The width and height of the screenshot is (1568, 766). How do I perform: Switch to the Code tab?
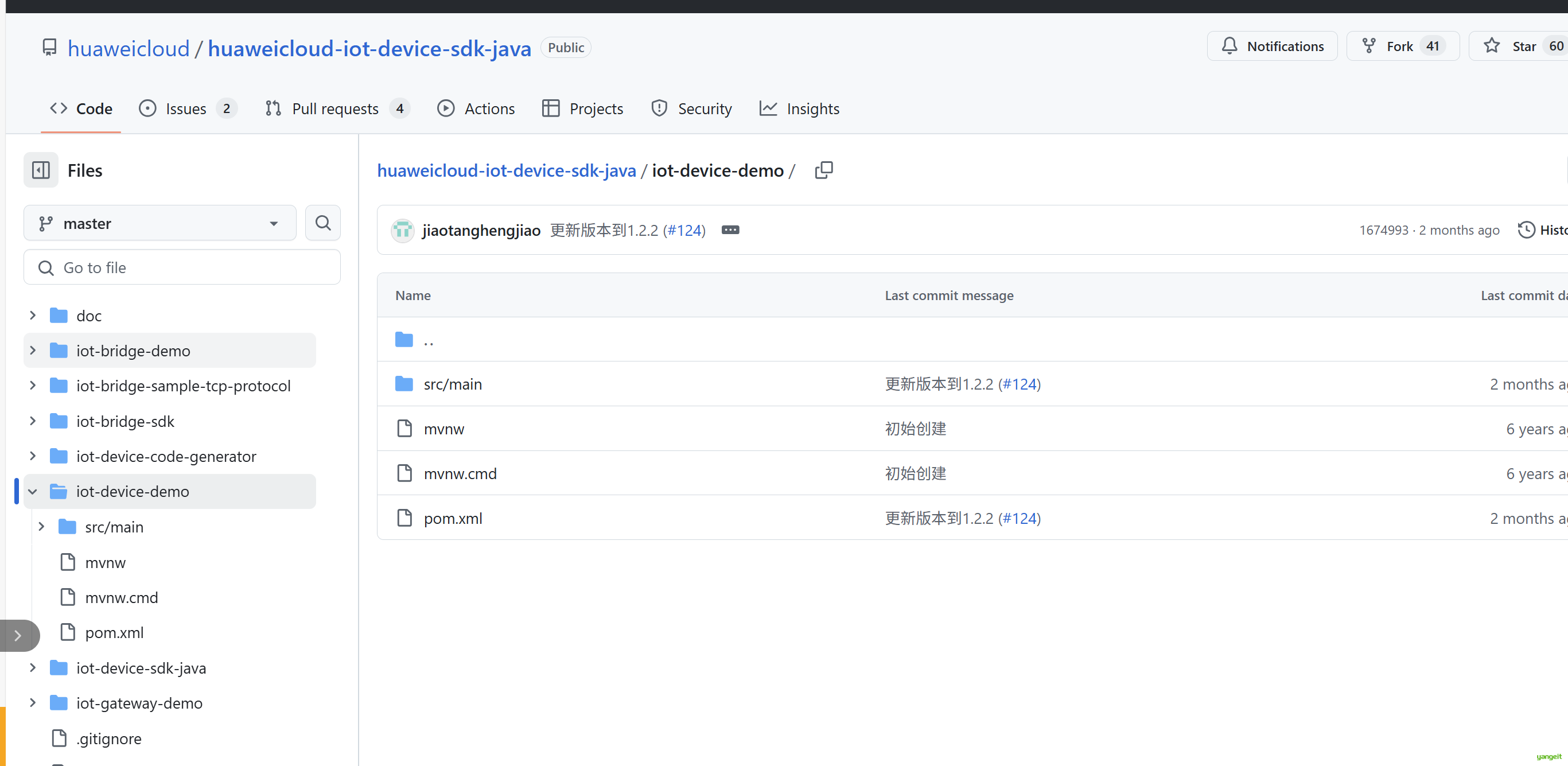coord(81,109)
